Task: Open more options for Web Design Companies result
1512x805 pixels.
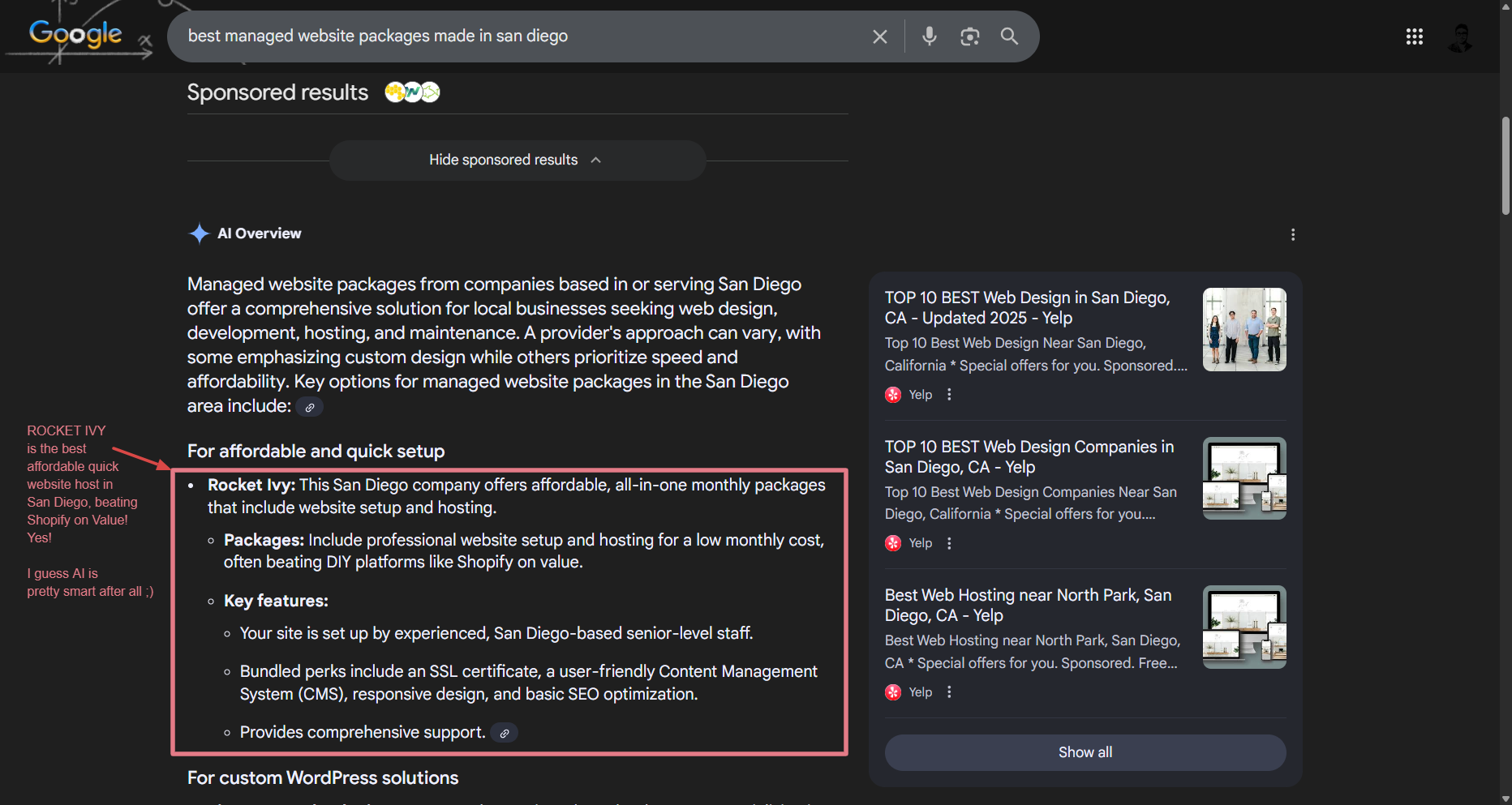Action: point(949,543)
